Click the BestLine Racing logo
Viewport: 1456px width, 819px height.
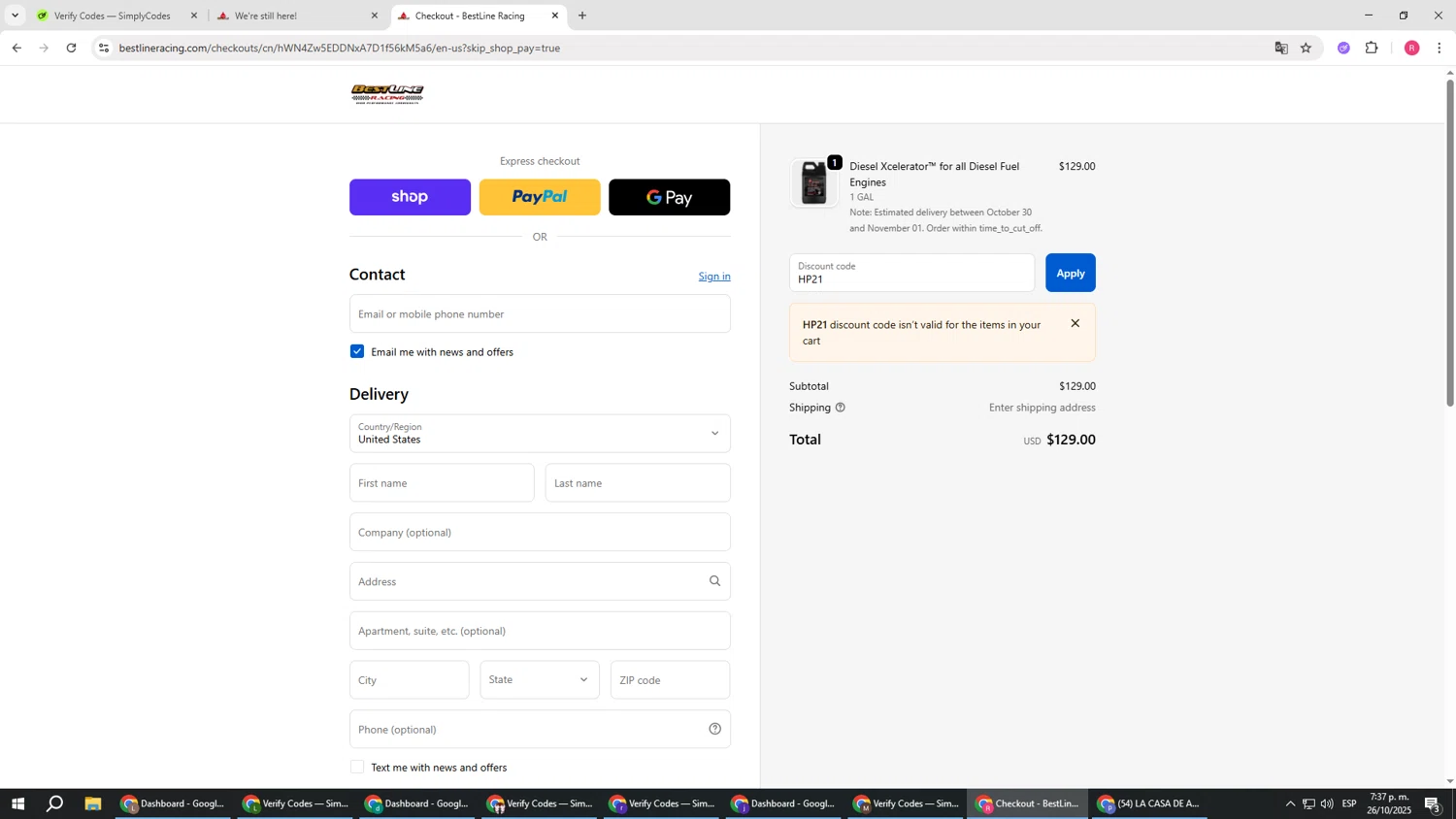click(387, 94)
